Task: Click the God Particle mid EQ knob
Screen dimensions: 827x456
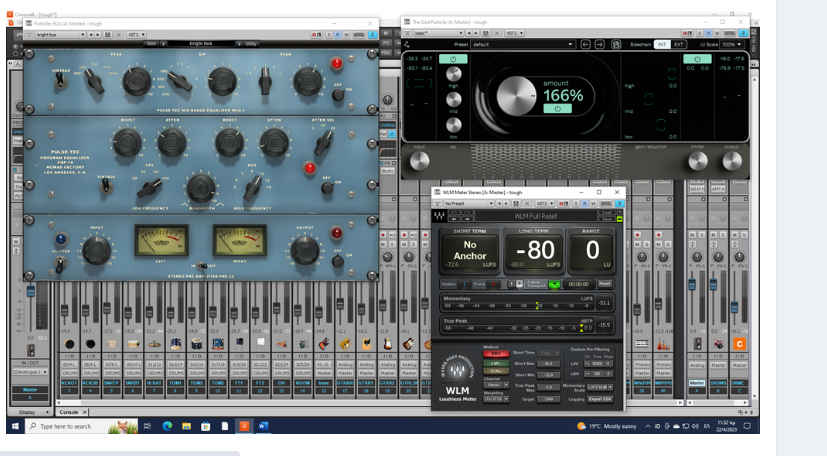Action: coord(454,99)
